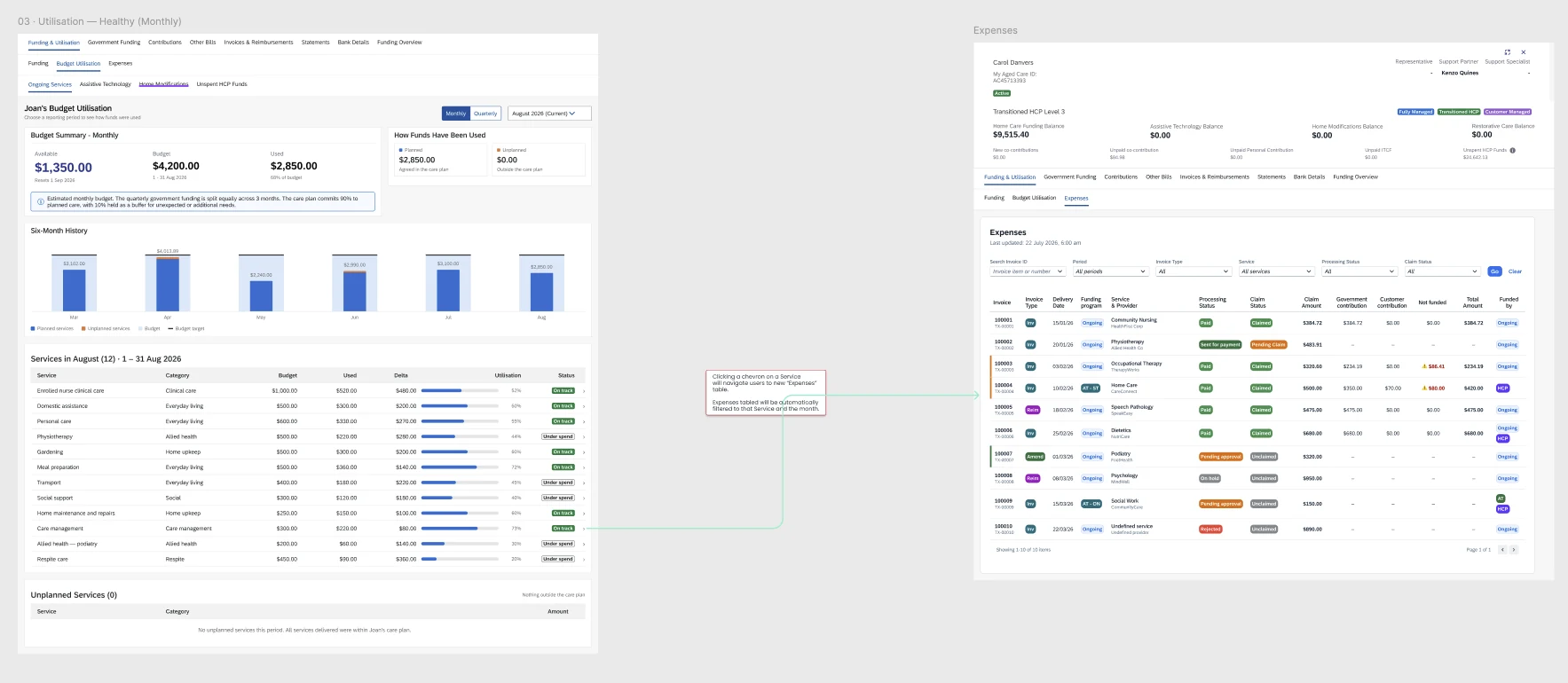Click the Transitioned HCP tag
The image size is (1568, 683).
pyautogui.click(x=1459, y=112)
